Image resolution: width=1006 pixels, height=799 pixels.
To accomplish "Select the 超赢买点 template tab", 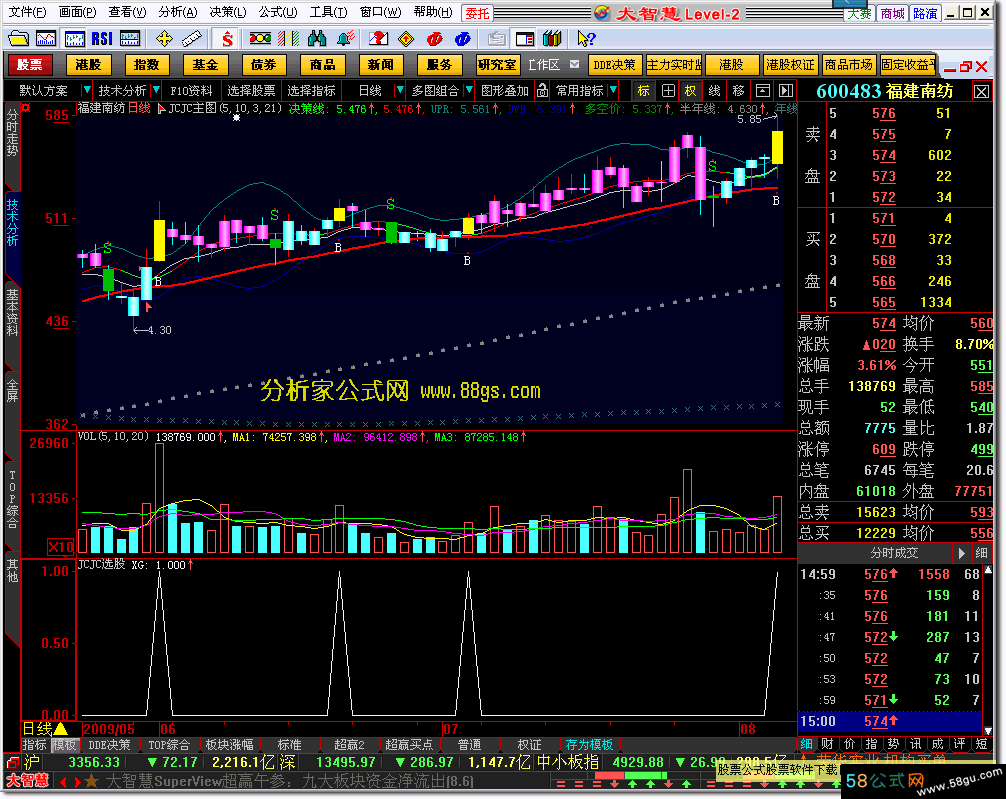I will [x=409, y=744].
